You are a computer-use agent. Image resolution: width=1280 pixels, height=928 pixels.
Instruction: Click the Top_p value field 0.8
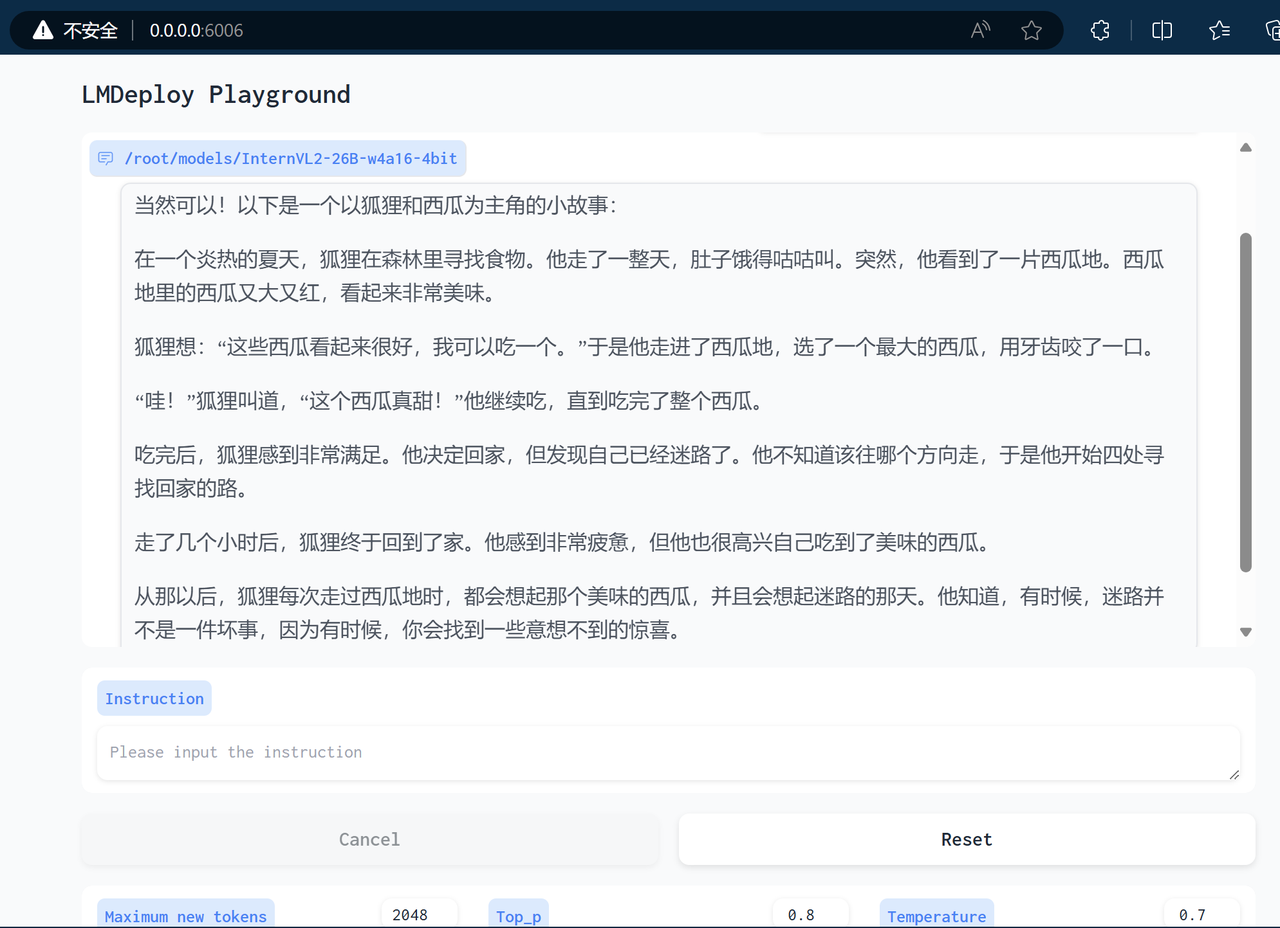click(x=810, y=915)
